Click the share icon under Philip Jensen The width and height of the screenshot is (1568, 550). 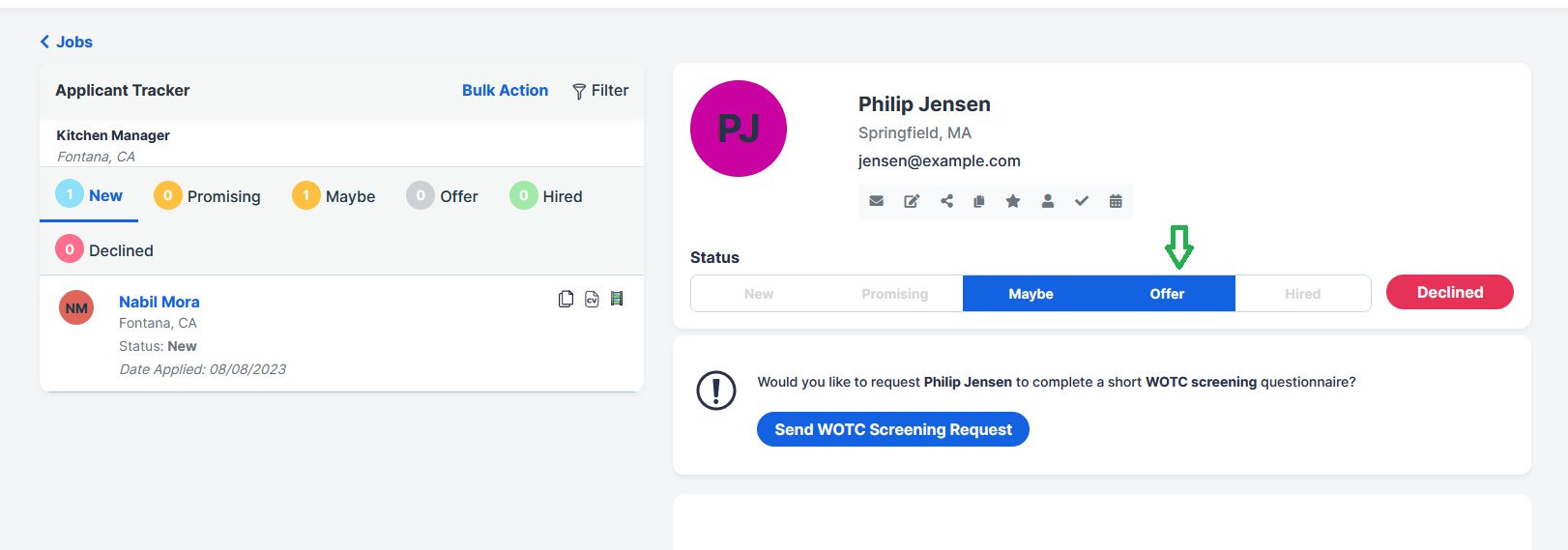(946, 201)
